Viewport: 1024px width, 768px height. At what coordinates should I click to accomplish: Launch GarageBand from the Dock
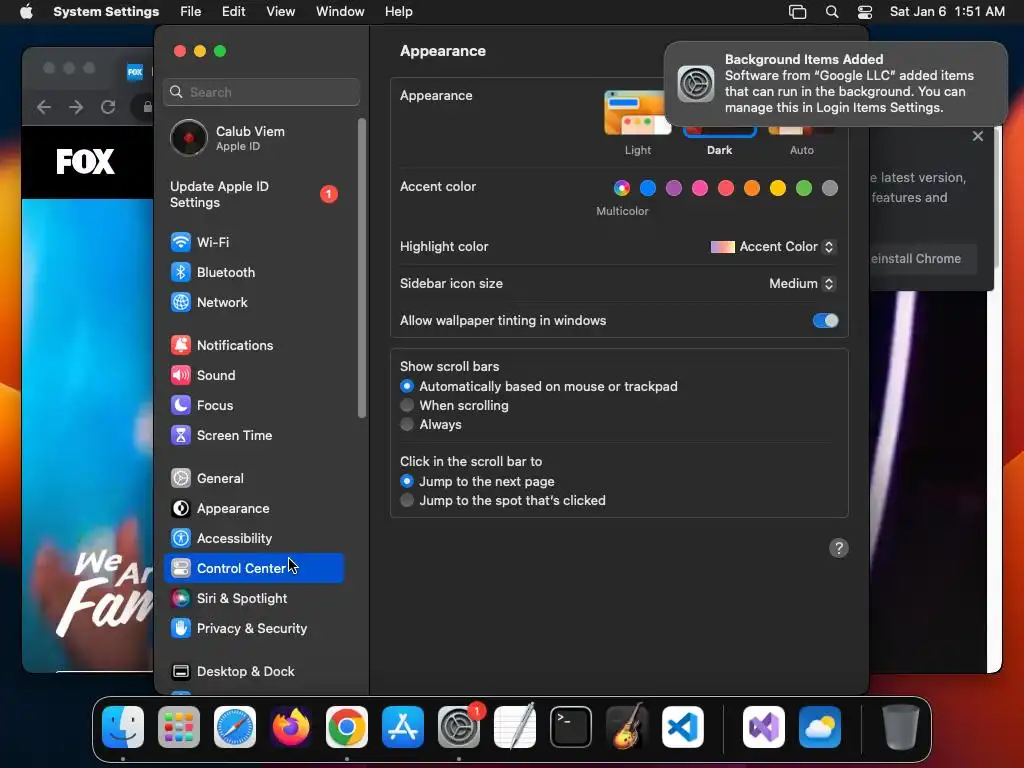click(x=627, y=727)
